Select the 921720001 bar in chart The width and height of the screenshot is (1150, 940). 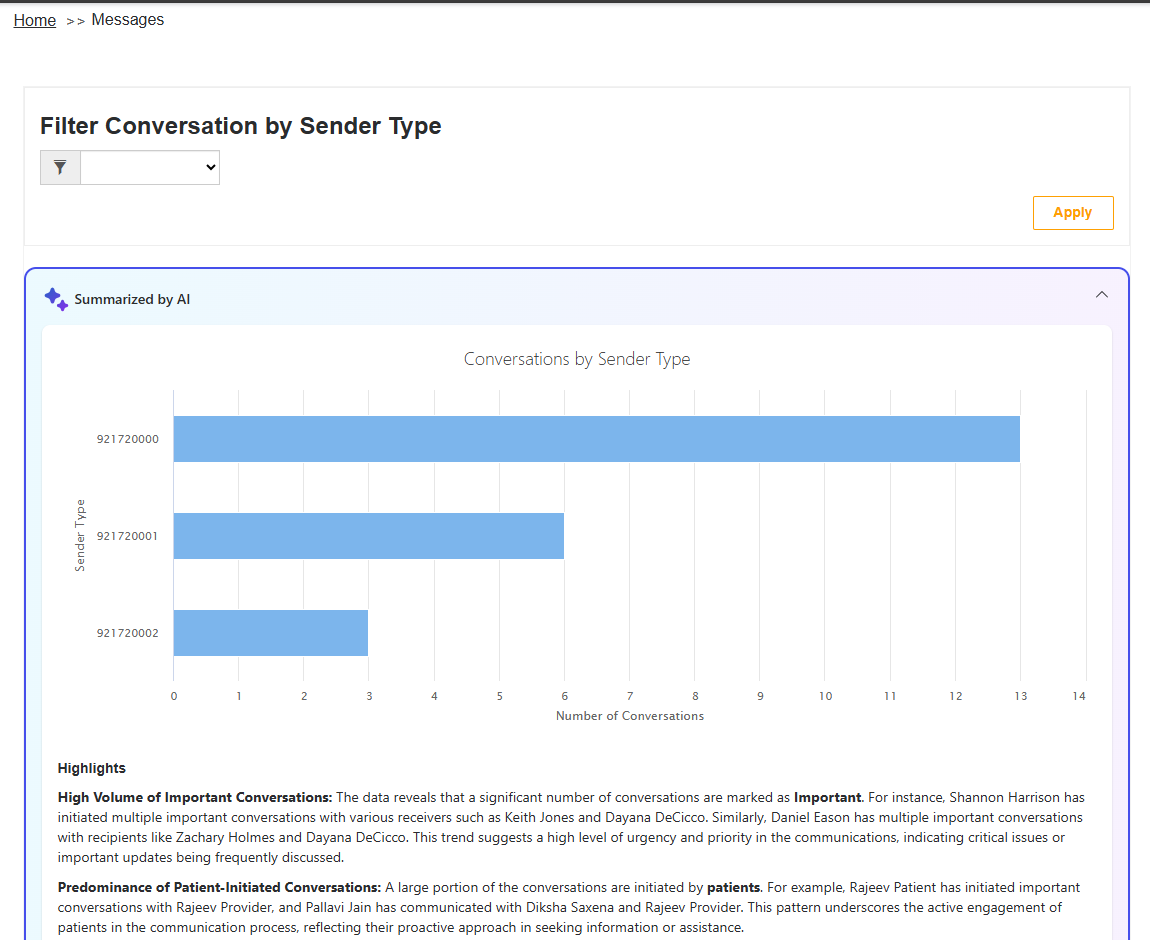(368, 536)
